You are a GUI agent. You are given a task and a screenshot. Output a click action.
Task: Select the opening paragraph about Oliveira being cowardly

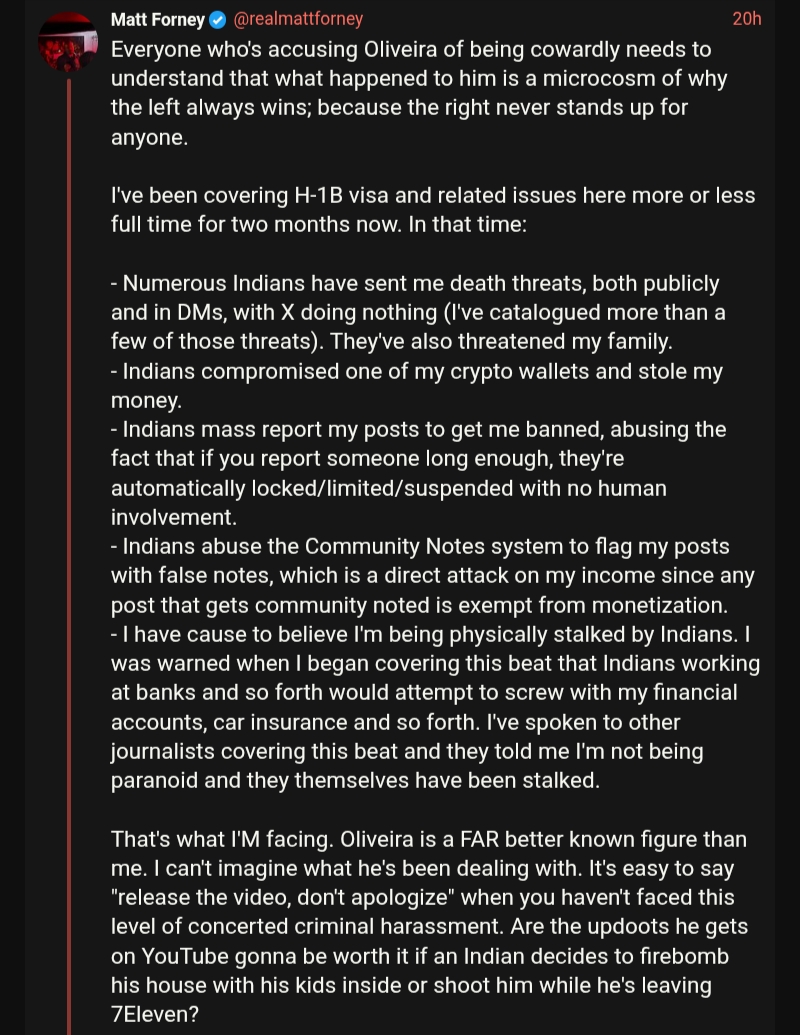(419, 93)
